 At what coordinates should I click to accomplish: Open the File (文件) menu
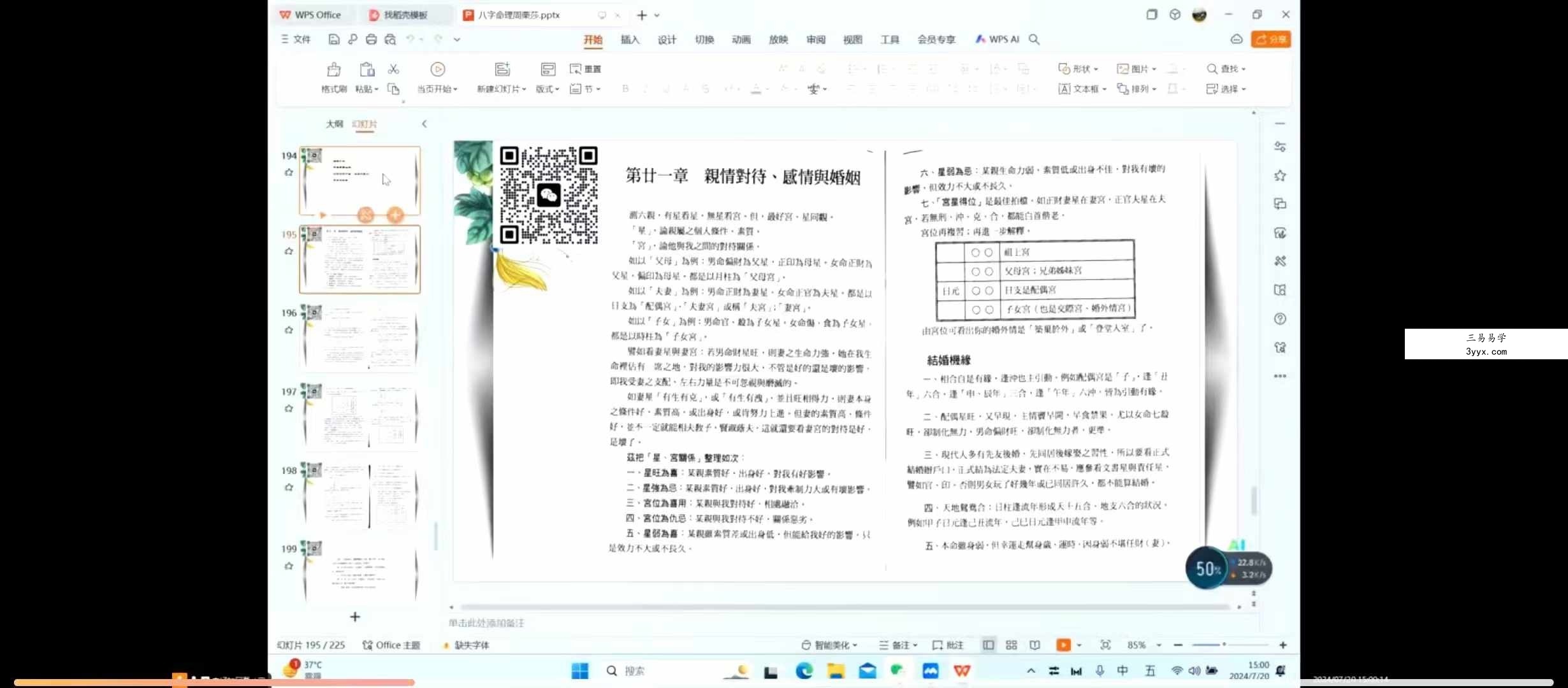pos(296,39)
